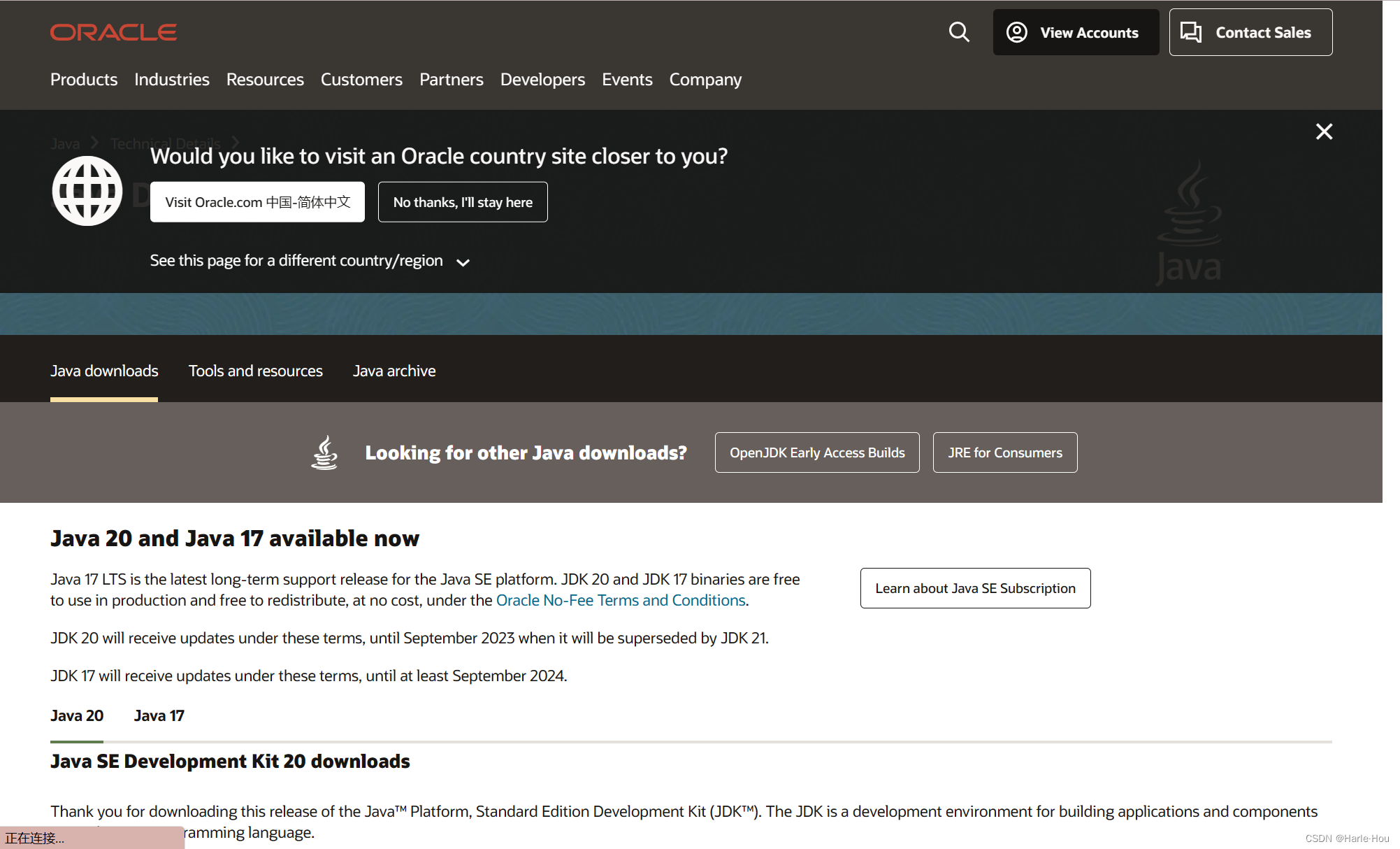This screenshot has height=849, width=1400.
Task: Click the Contact Sales button
Action: pyautogui.click(x=1250, y=32)
